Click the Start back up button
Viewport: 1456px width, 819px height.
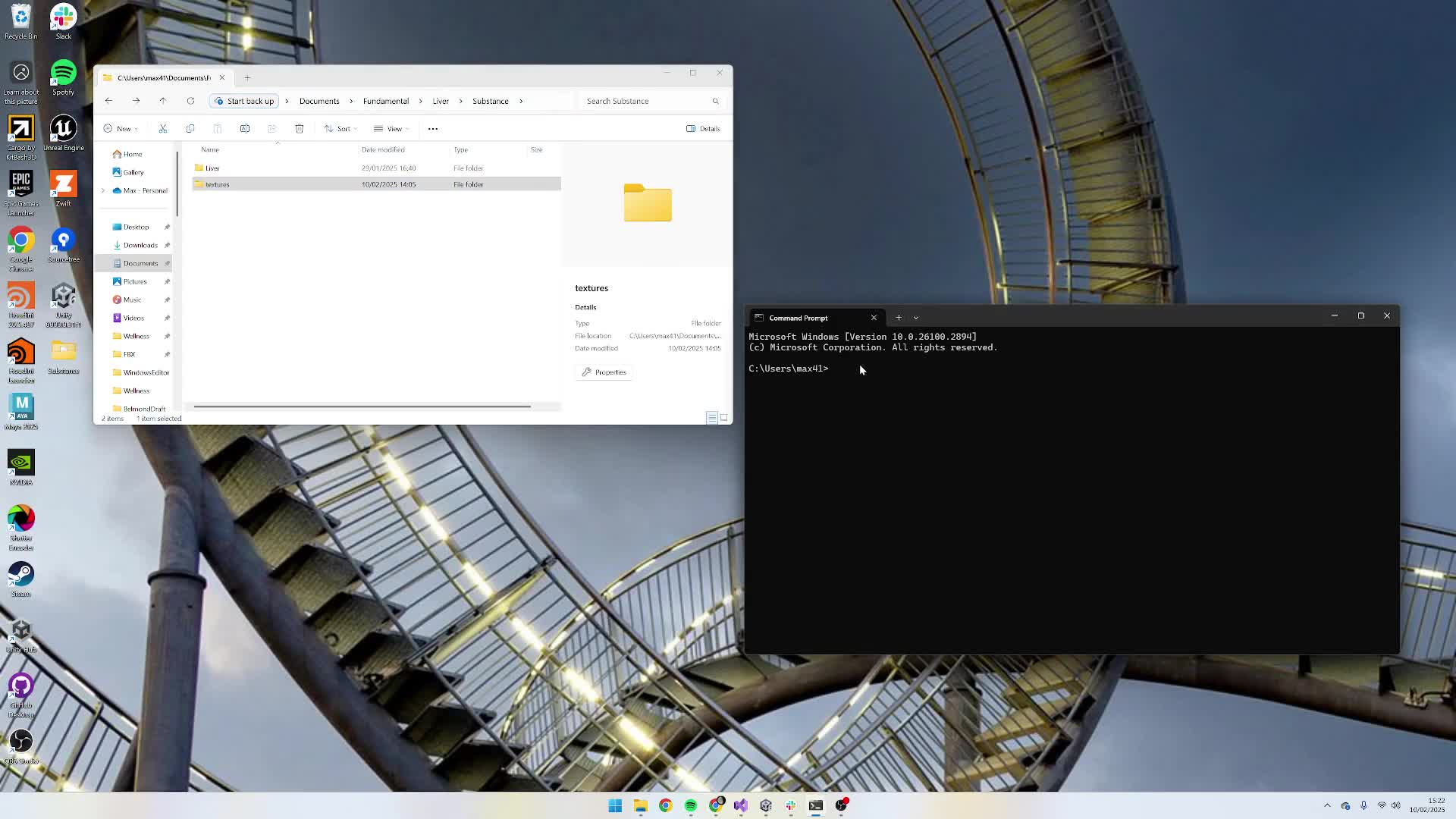[244, 101]
